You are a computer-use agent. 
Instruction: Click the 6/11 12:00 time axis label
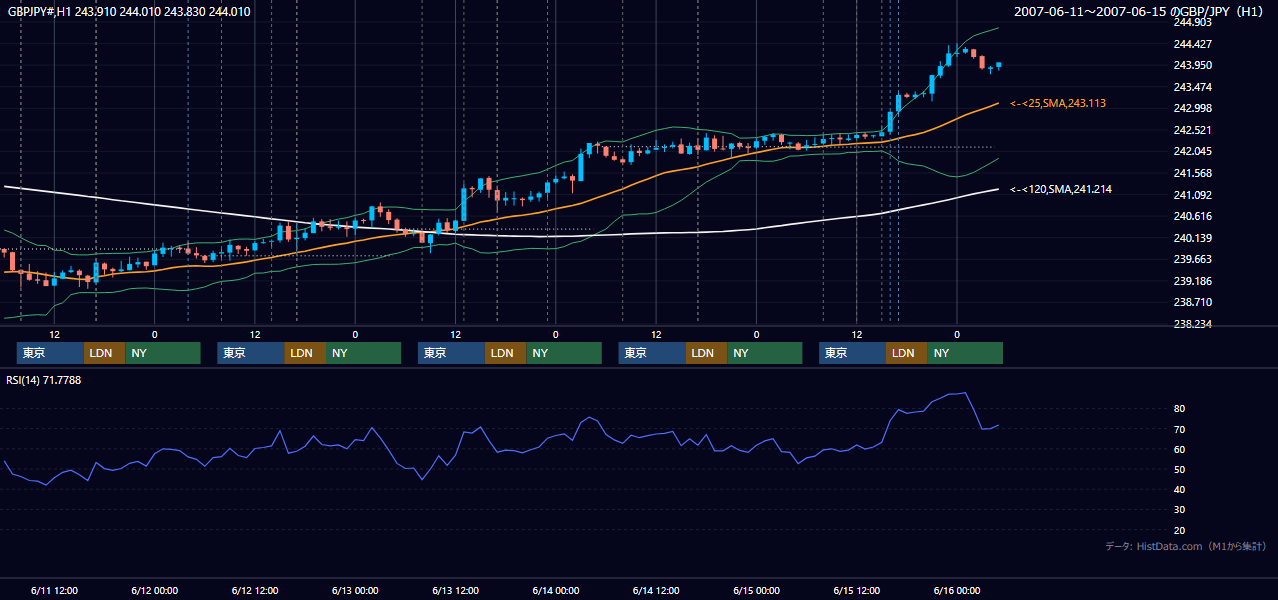tap(54, 591)
